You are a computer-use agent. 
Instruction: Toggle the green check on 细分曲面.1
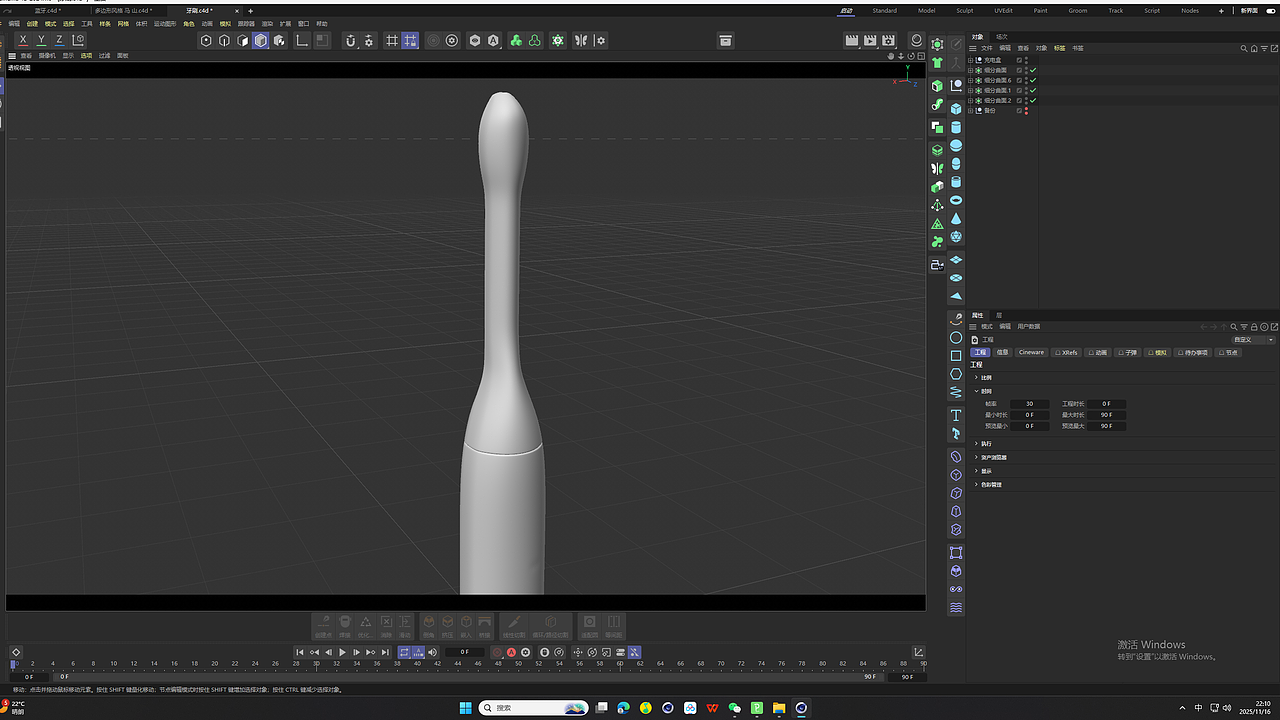tap(1033, 90)
